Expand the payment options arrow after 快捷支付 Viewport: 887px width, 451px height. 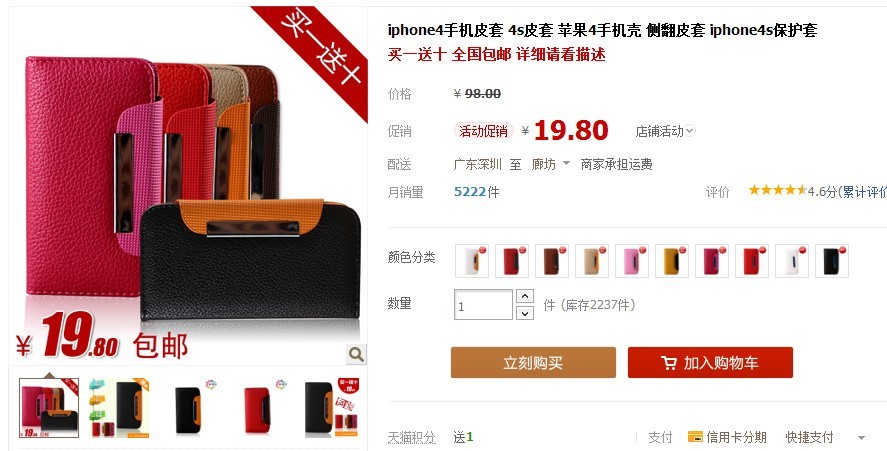(862, 437)
